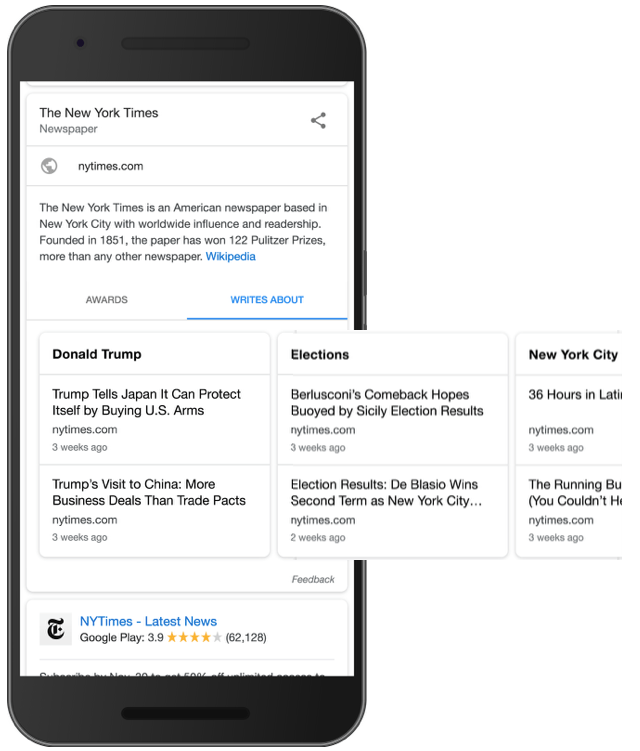Screen dimensions: 640x751
Task: Read 'Trump Tells Japan It Can Protect Itself' article
Action: pyautogui.click(x=155, y=420)
